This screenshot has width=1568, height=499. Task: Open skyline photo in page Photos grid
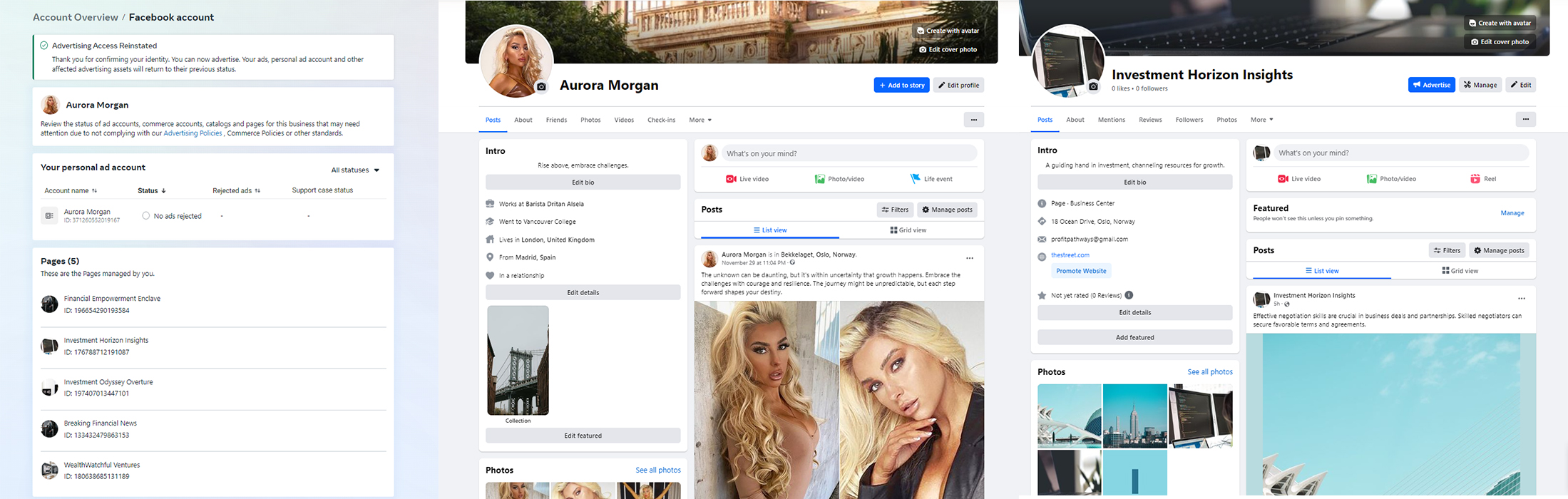click(x=1134, y=416)
